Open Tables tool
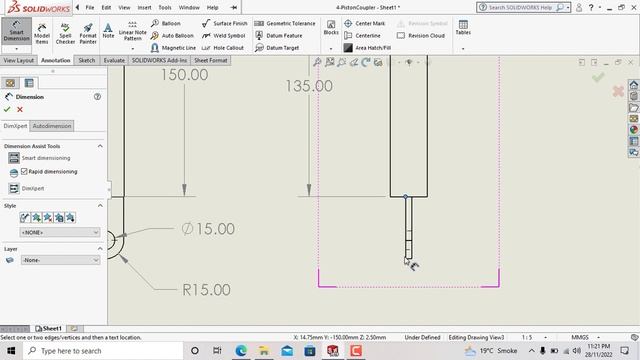Image resolution: width=640 pixels, height=360 pixels. [463, 28]
